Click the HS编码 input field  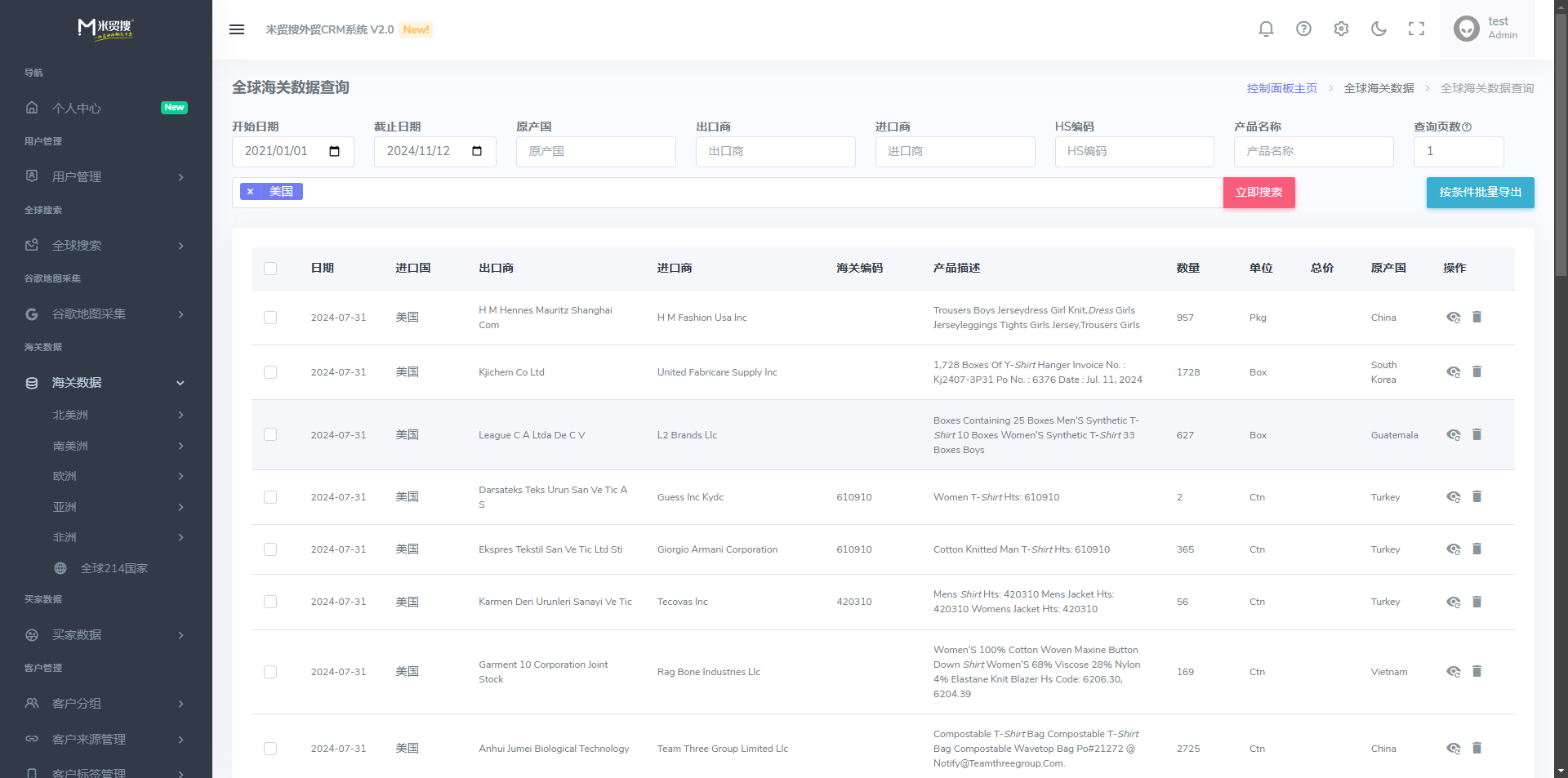(x=1134, y=152)
